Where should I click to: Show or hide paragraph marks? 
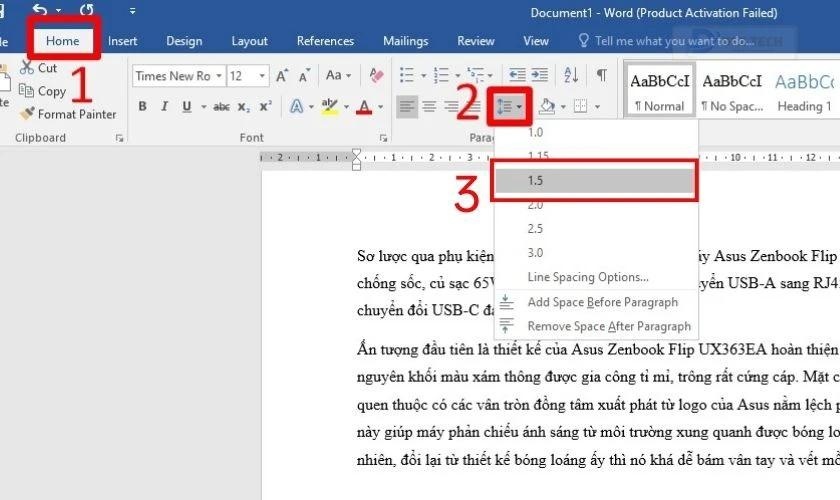[x=602, y=75]
